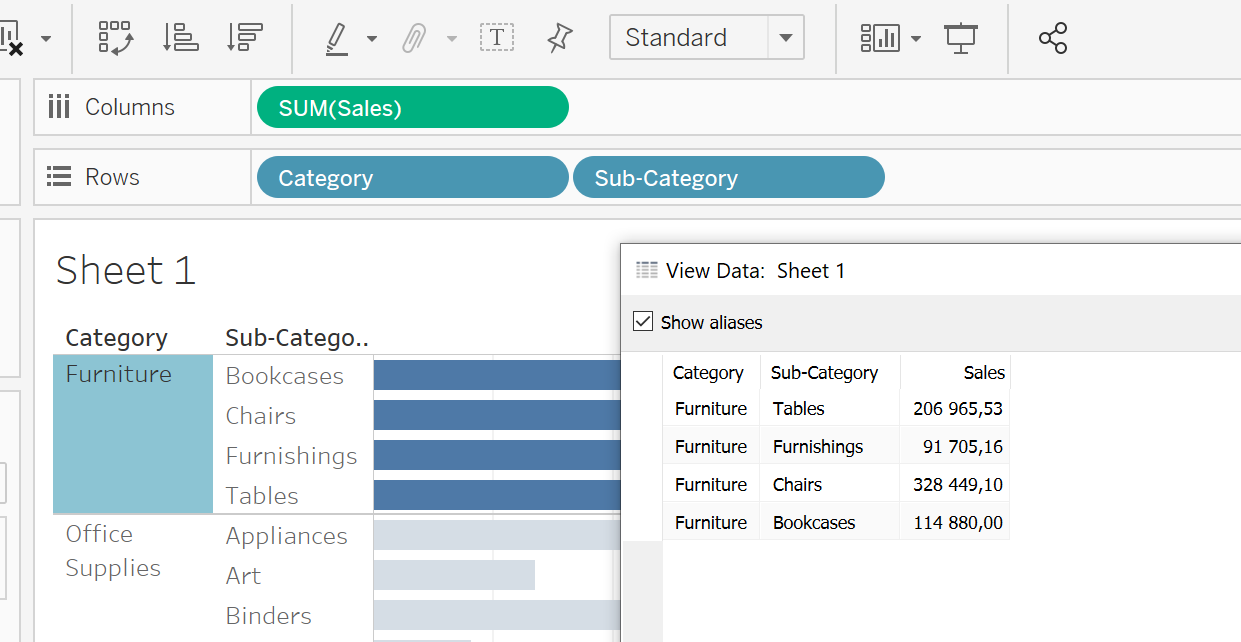Select the Furnishings row label in view
The width and height of the screenshot is (1241, 642).
pos(292,456)
